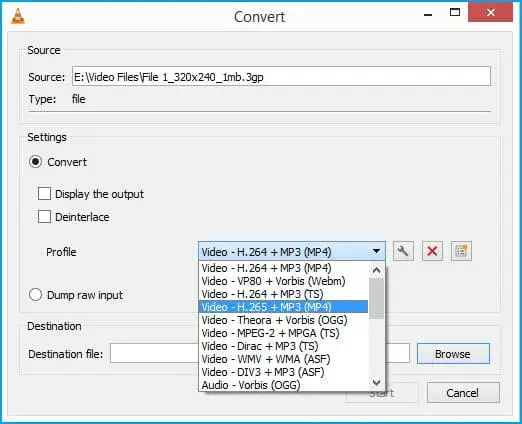Move profile list down with bottom arrow
The height and width of the screenshot is (424, 522).
point(376,382)
